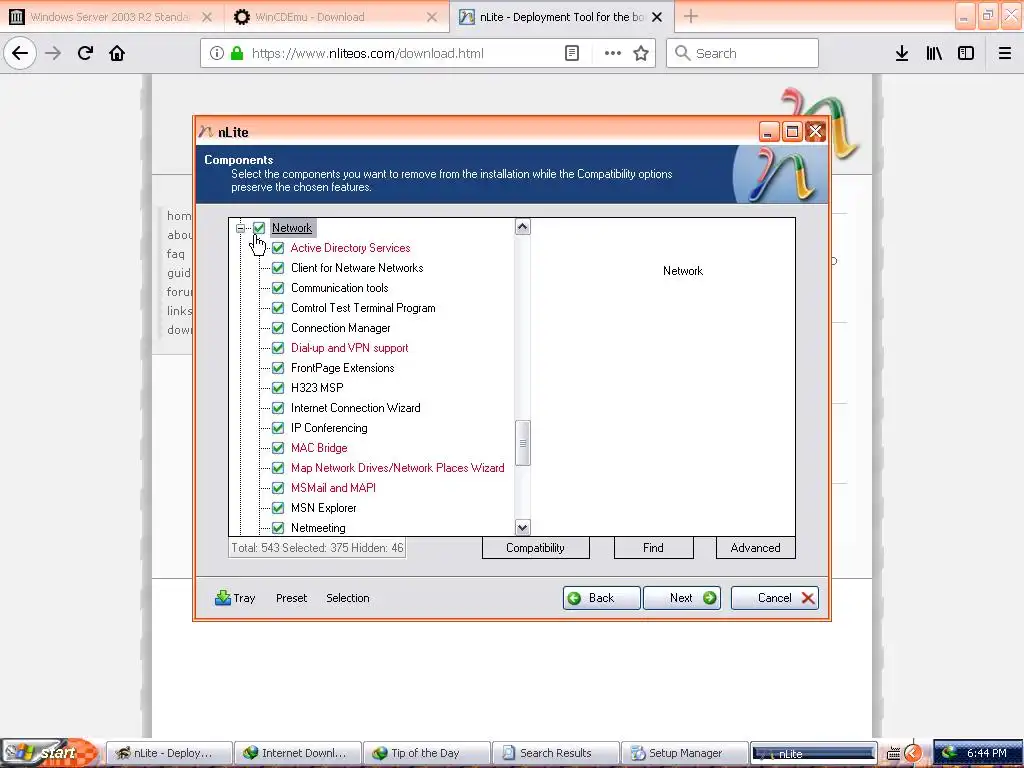Open the Firefox downloads arrow icon
The width and height of the screenshot is (1024, 768).
pos(902,54)
